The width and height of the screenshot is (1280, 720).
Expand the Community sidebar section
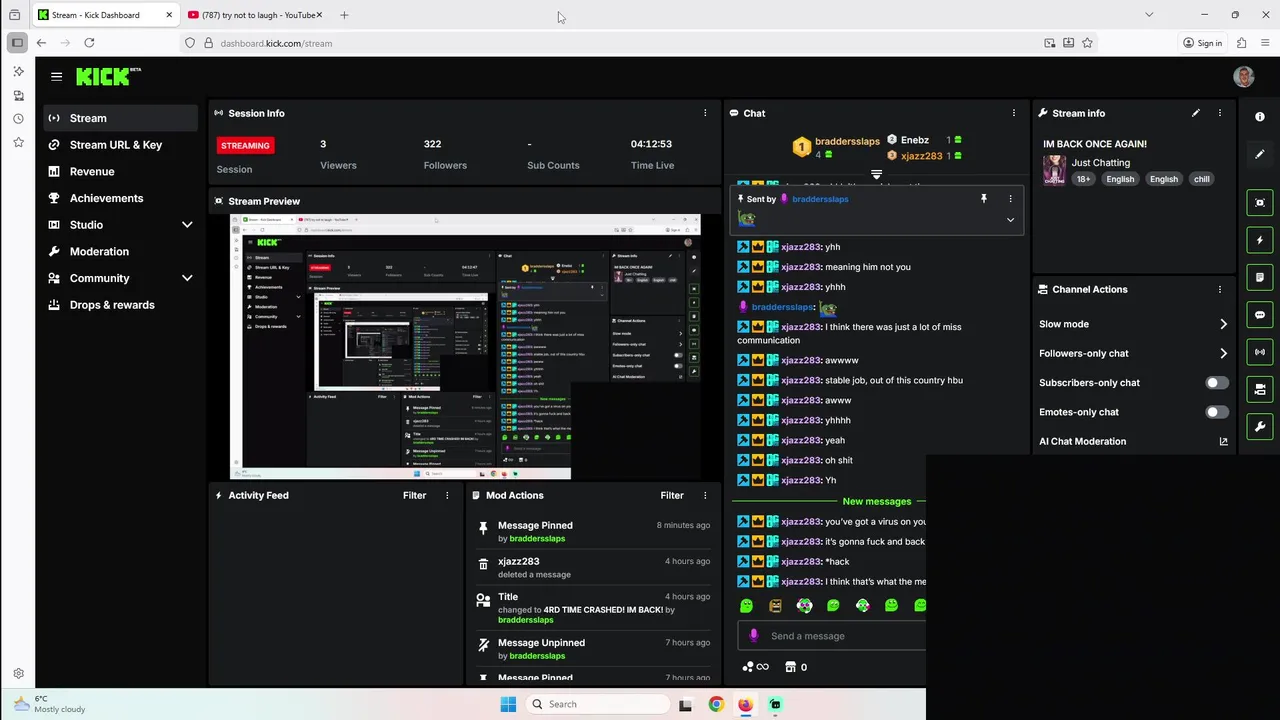187,278
